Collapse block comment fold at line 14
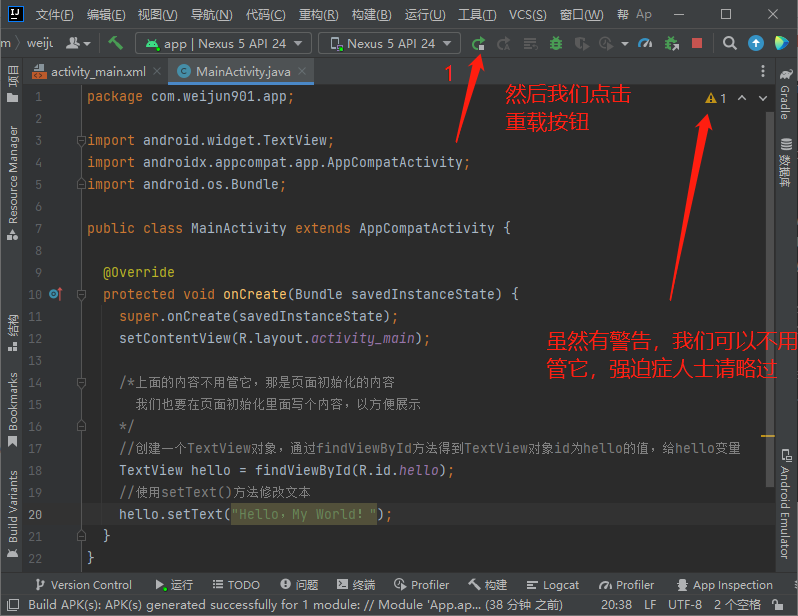The height and width of the screenshot is (616, 798). pos(81,382)
